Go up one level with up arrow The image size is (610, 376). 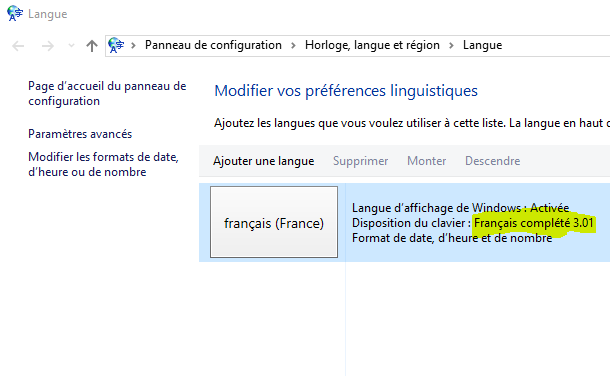[92, 46]
